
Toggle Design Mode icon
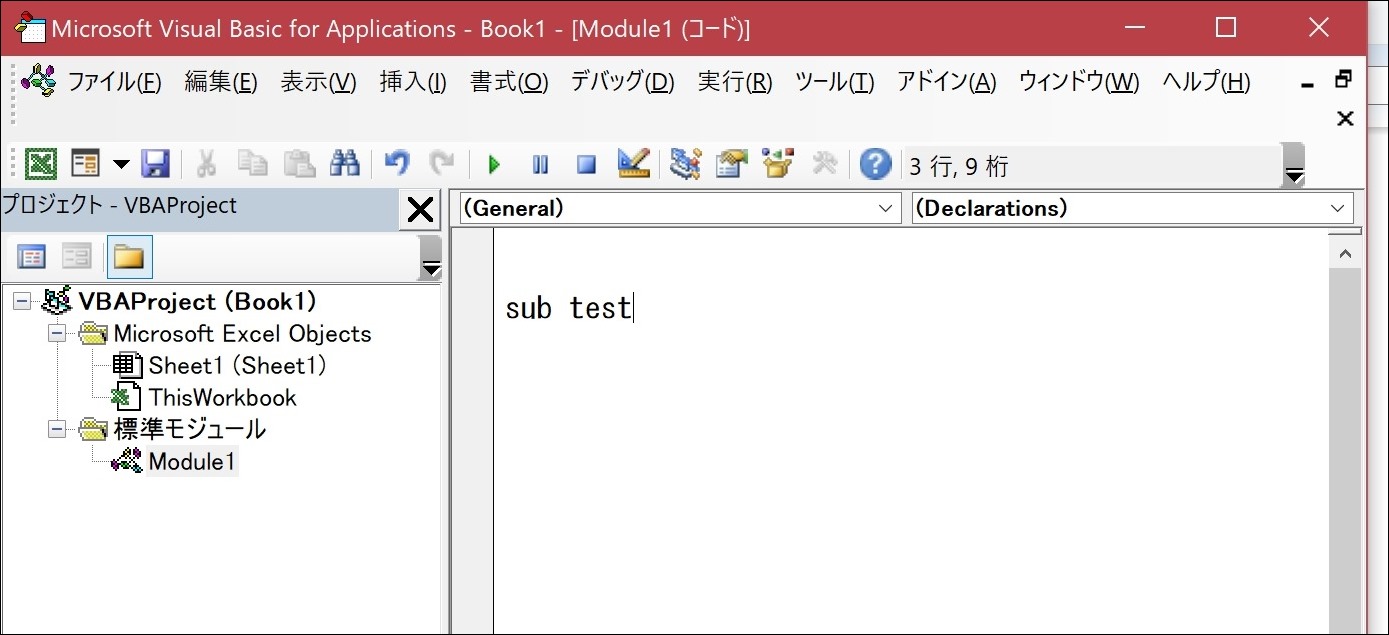click(x=633, y=163)
